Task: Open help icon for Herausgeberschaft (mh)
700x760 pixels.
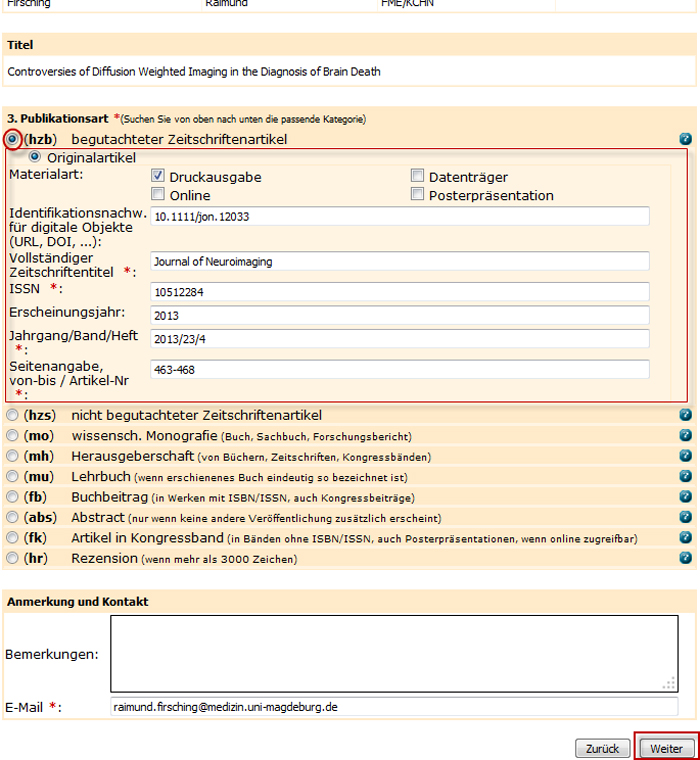Action: pos(685,456)
